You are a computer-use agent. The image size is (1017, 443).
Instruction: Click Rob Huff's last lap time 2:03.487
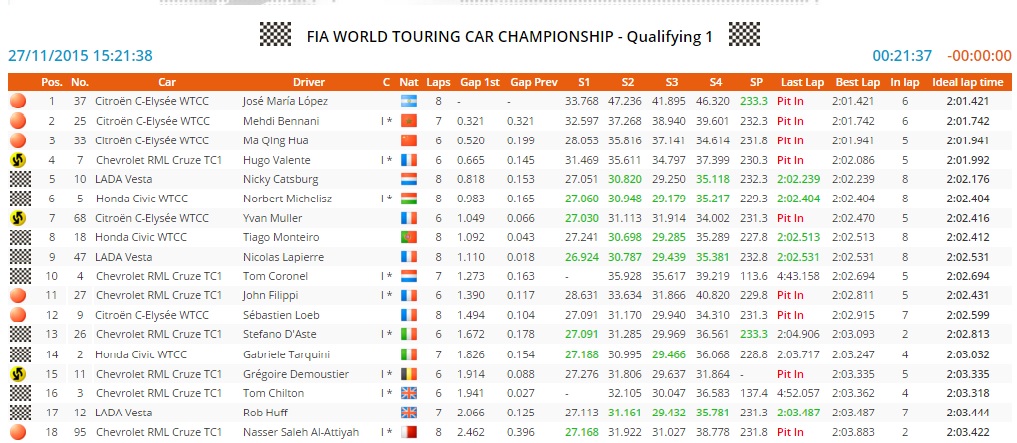(801, 412)
